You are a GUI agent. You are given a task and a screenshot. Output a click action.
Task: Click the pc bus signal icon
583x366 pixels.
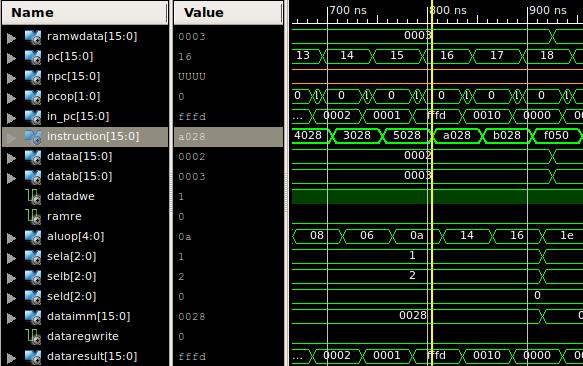33,57
